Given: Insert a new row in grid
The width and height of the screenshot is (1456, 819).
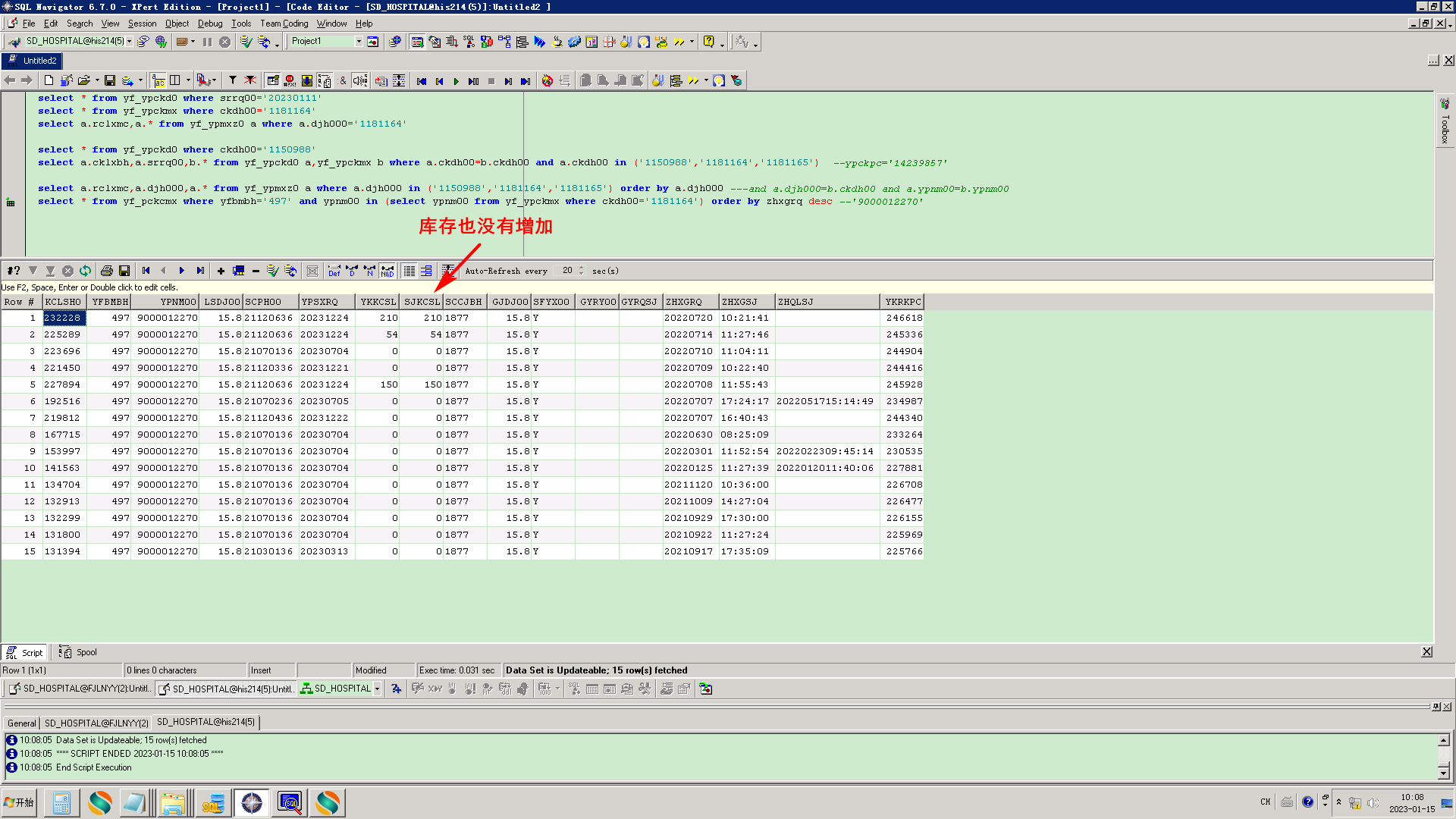Looking at the screenshot, I should pos(221,271).
